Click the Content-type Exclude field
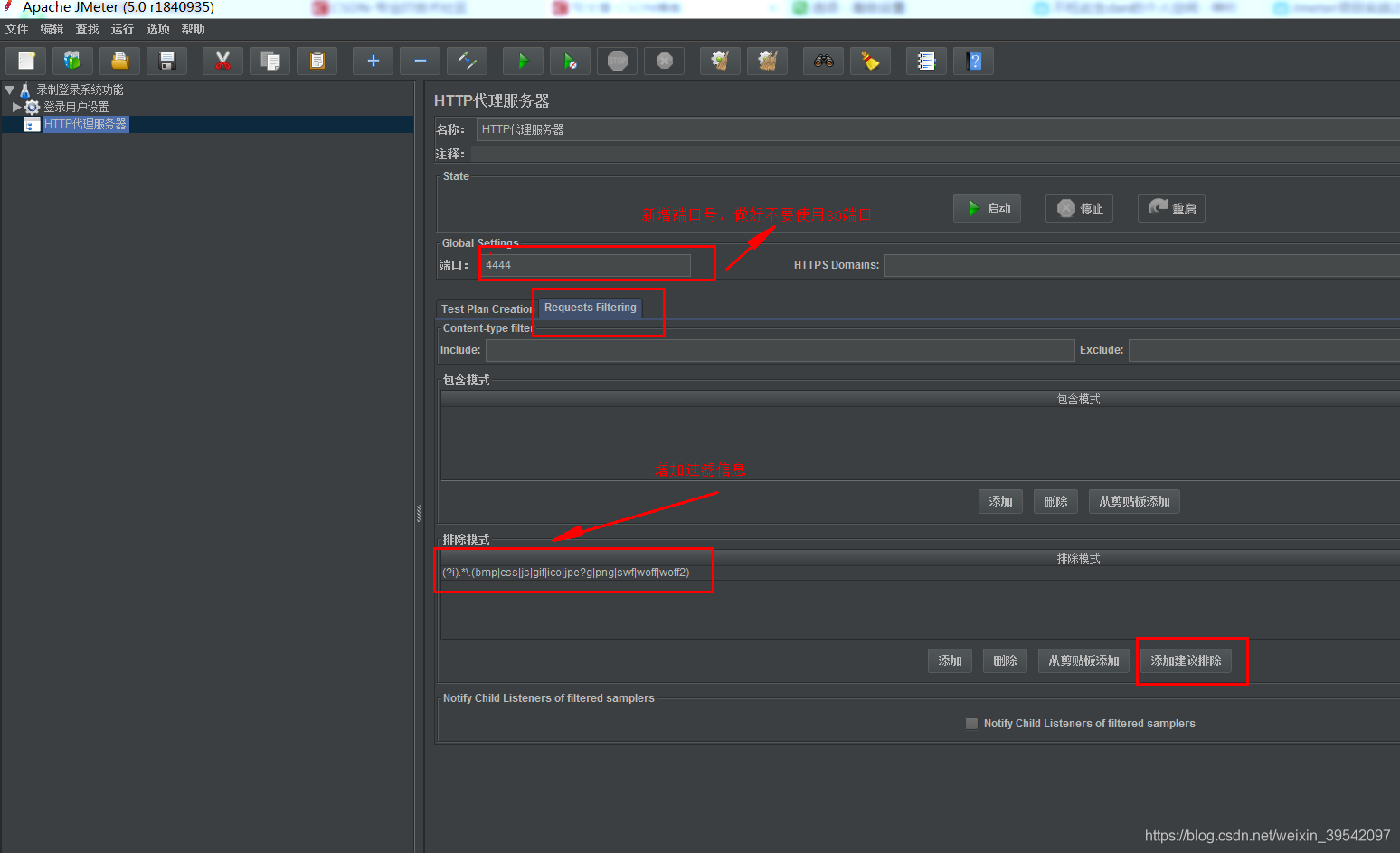The image size is (1400, 853). pyautogui.click(x=1264, y=350)
